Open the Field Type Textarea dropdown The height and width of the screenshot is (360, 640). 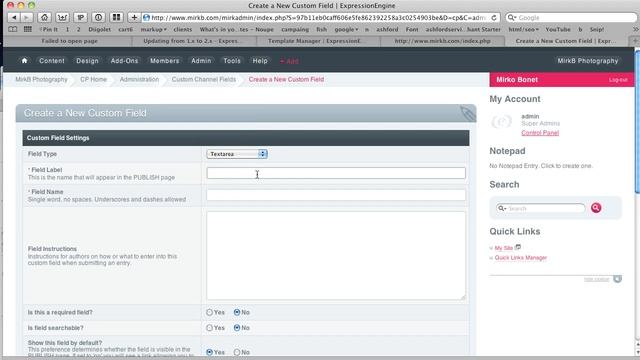pyautogui.click(x=237, y=154)
